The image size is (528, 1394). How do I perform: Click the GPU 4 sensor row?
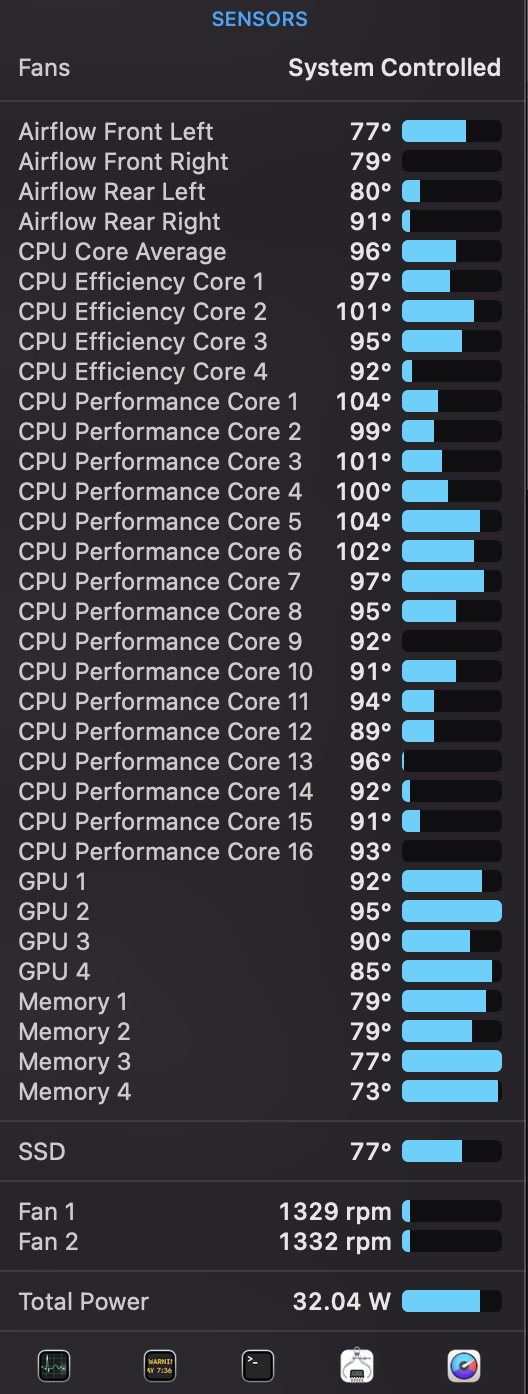click(x=260, y=972)
